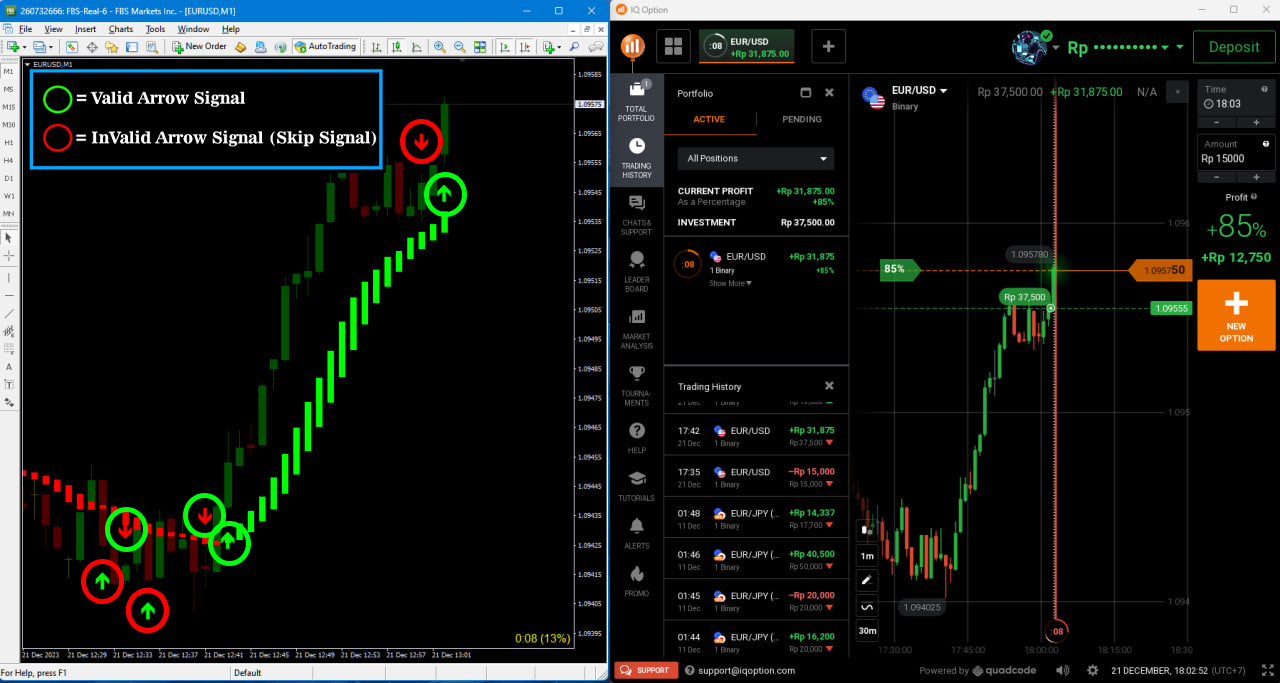1280x683 pixels.
Task: Click the 30m chart range button
Action: 867,630
